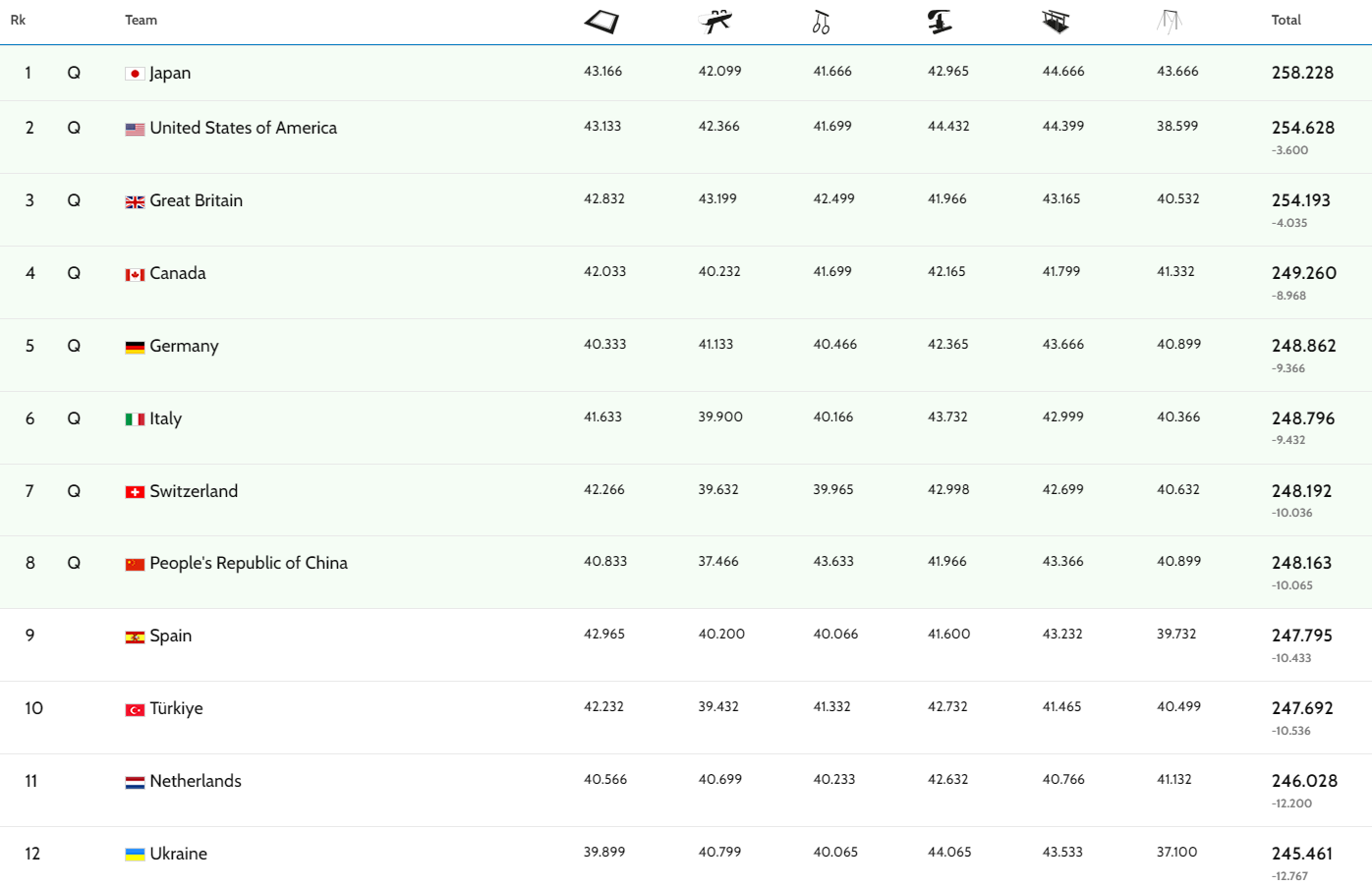Click the floor exercise apparatus icon
The height and width of the screenshot is (887, 1372).
600,21
